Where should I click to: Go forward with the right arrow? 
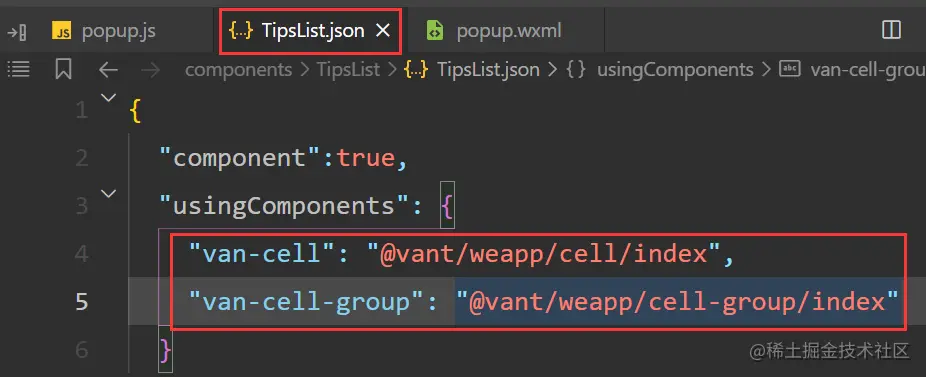(x=151, y=70)
